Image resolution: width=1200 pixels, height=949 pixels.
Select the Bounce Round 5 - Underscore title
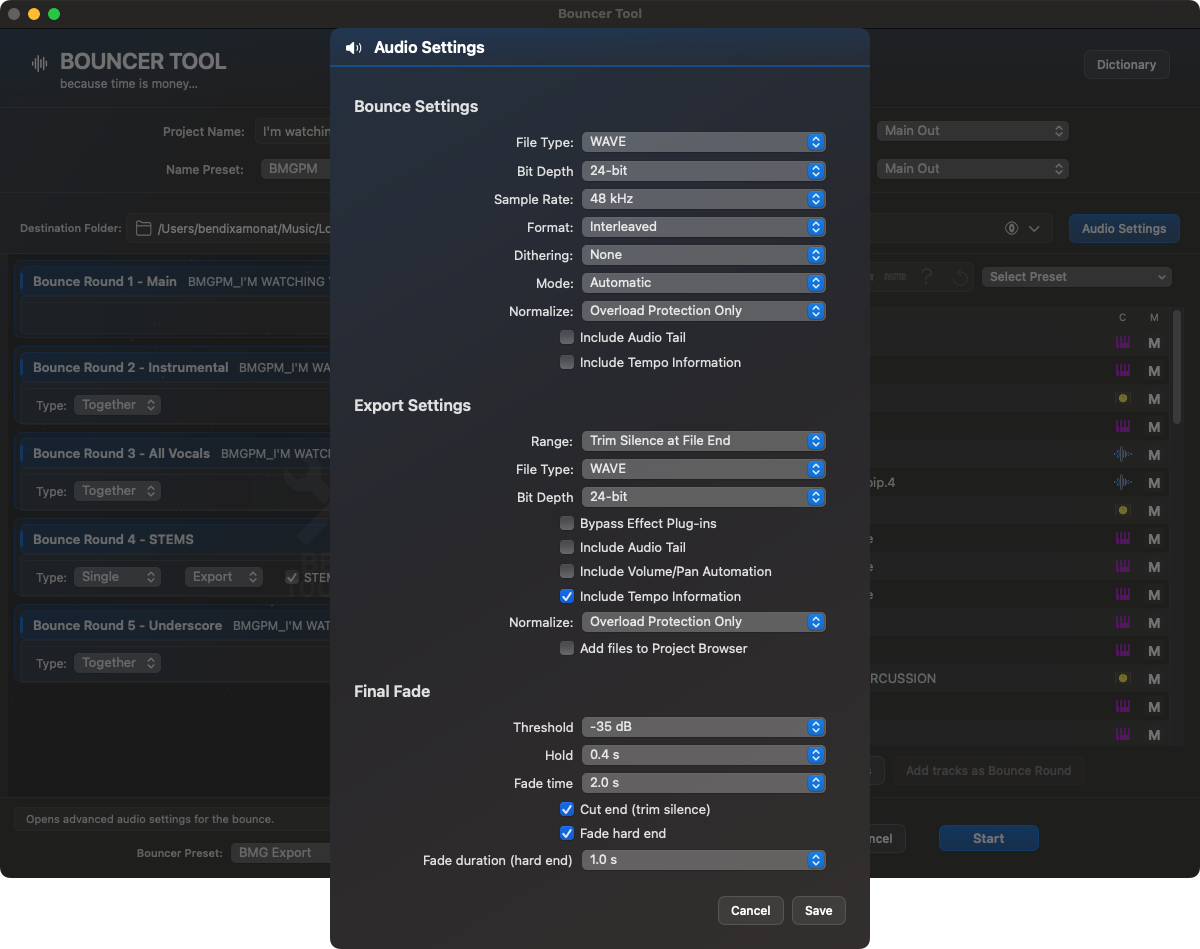coord(128,626)
